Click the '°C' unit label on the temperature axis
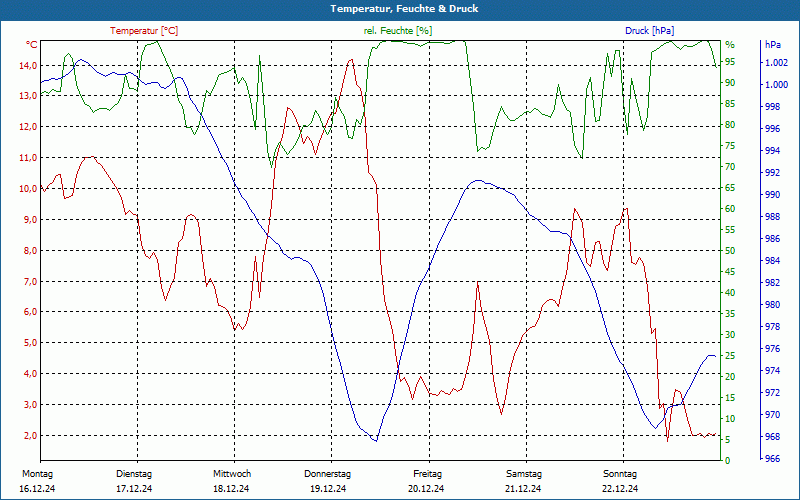 click(x=31, y=44)
